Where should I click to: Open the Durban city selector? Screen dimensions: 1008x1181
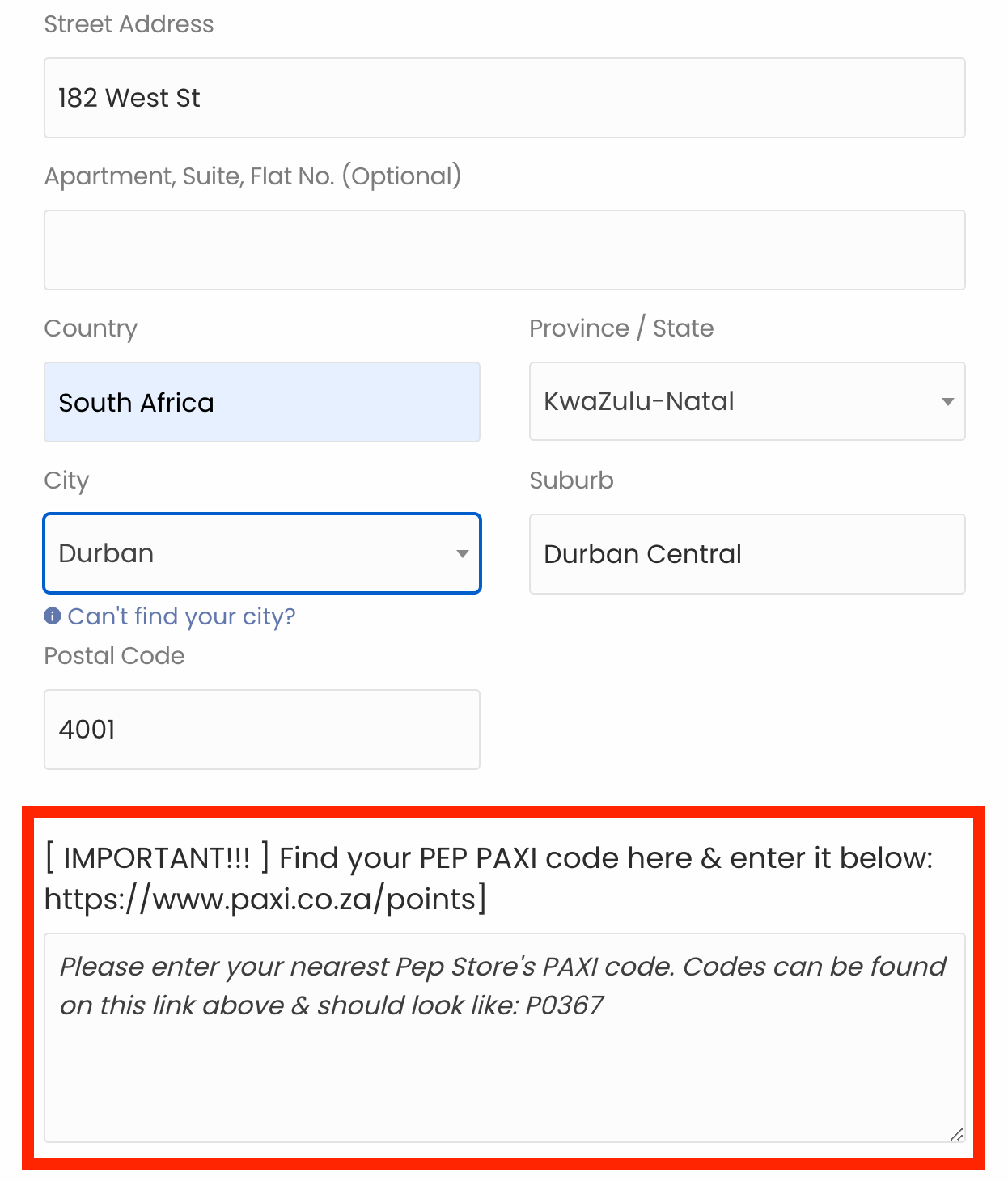(x=243, y=554)
